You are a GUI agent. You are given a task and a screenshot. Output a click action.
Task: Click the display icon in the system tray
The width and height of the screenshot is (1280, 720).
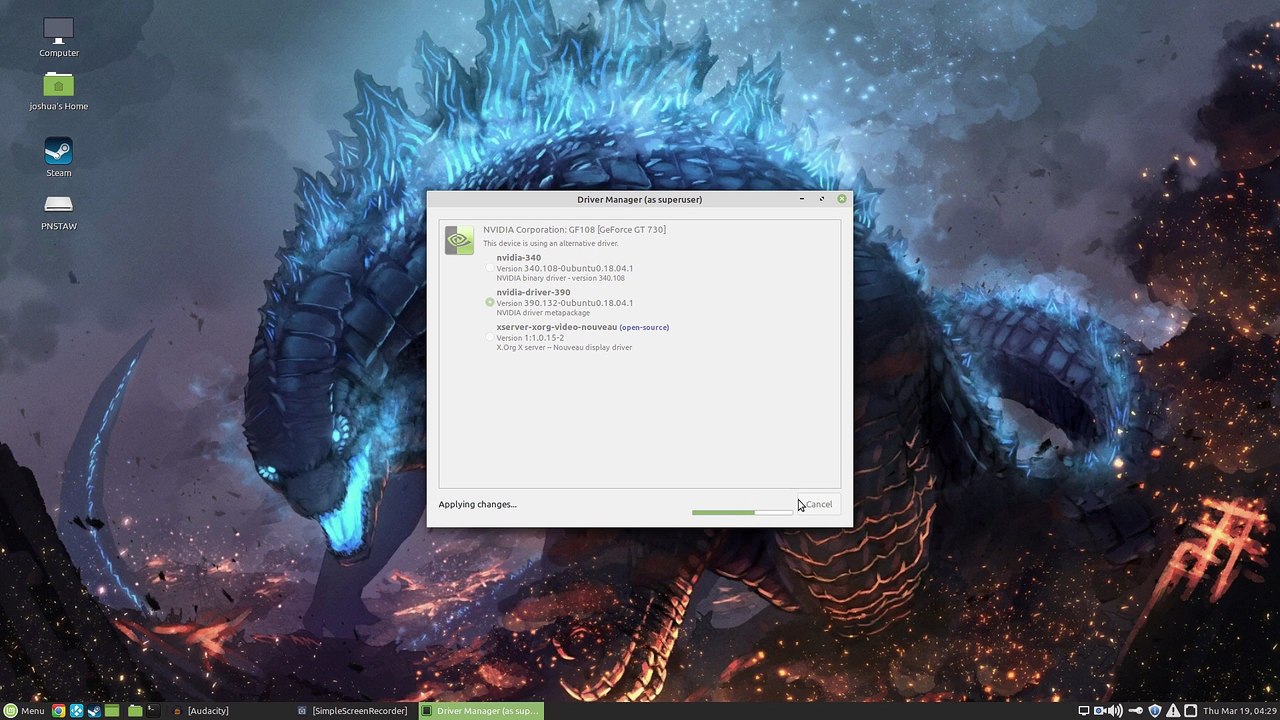point(1083,711)
